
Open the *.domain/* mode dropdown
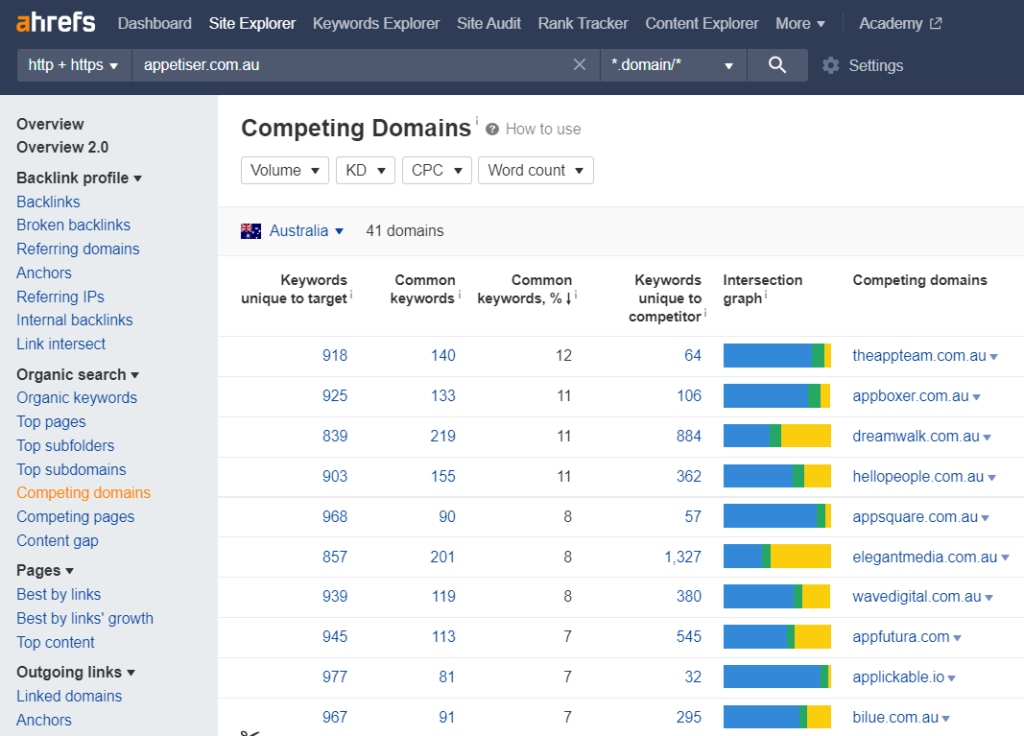click(673, 65)
